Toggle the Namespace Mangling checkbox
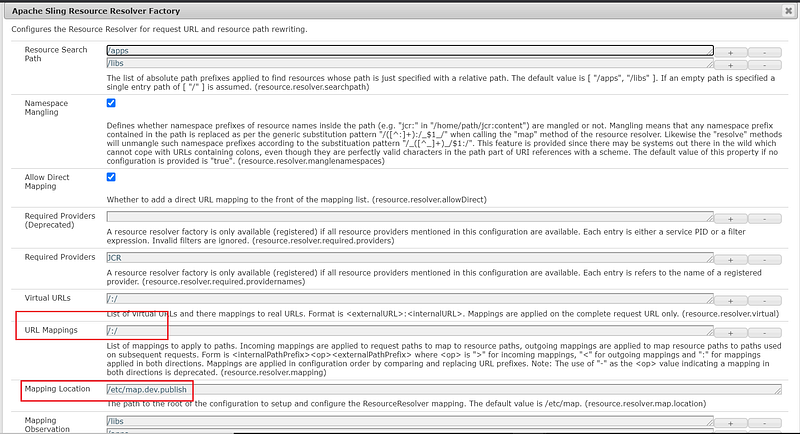Viewport: 800px width, 434px height. (111, 103)
